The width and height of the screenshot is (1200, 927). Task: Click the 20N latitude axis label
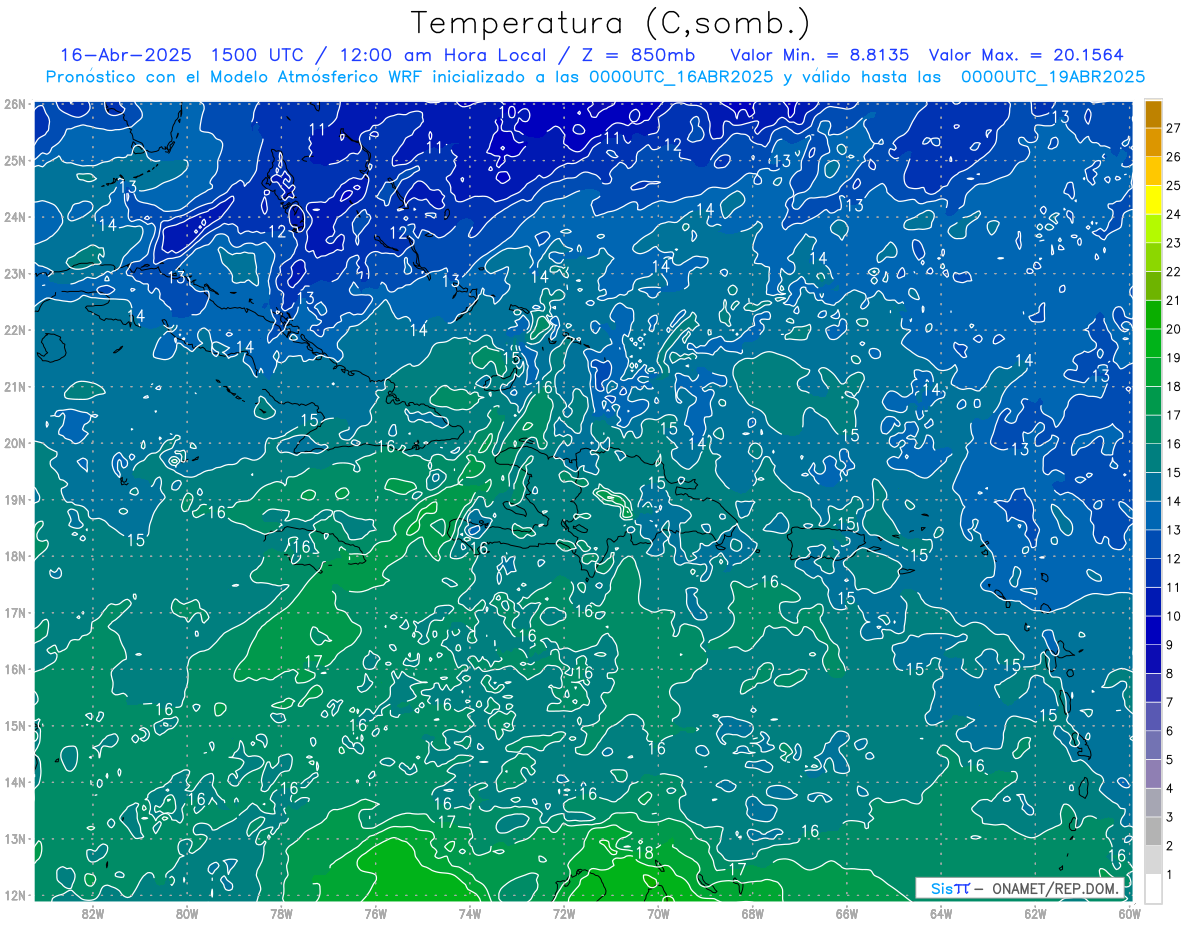[x=14, y=442]
